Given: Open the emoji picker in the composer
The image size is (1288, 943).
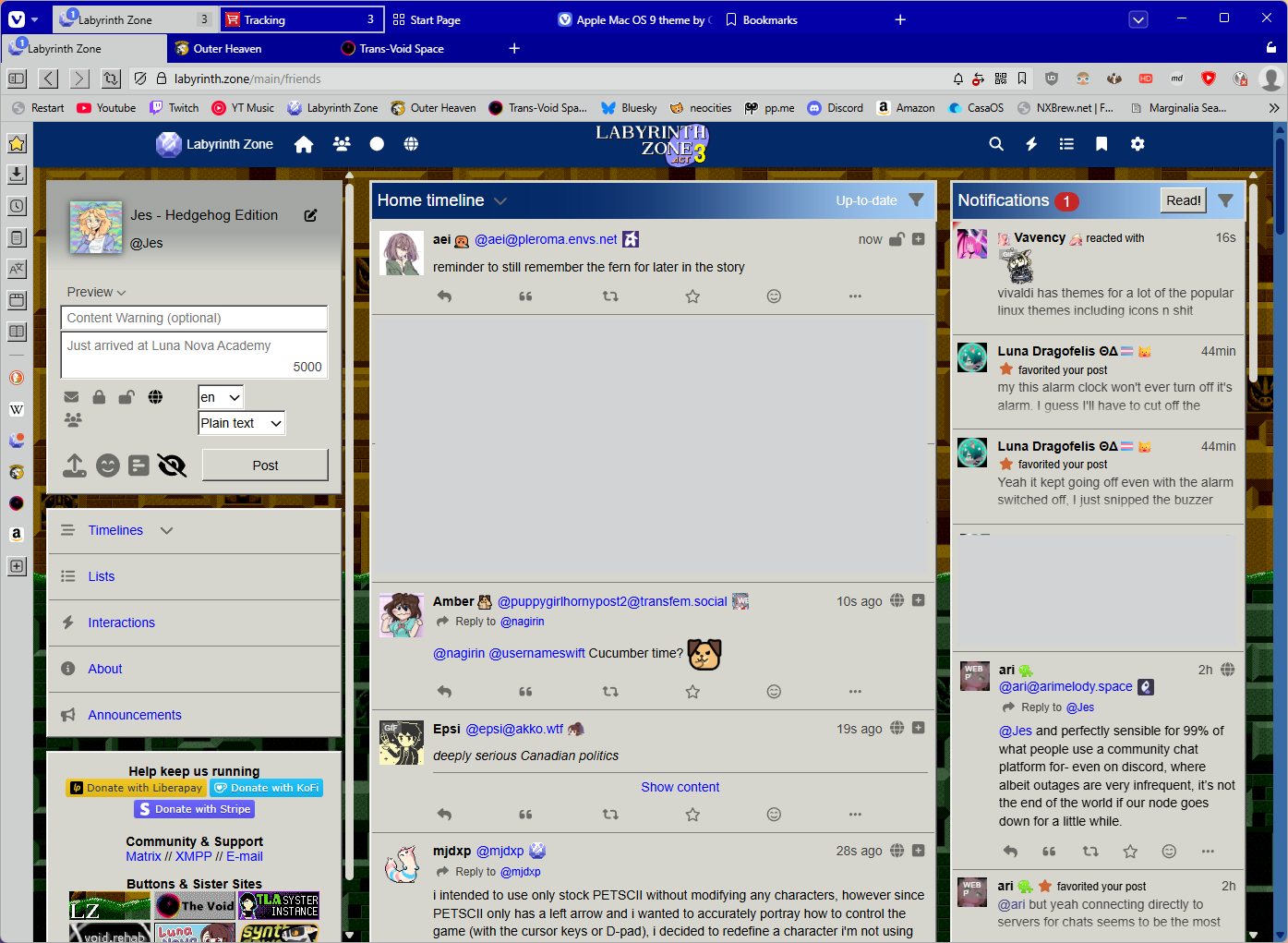Looking at the screenshot, I should coord(108,465).
